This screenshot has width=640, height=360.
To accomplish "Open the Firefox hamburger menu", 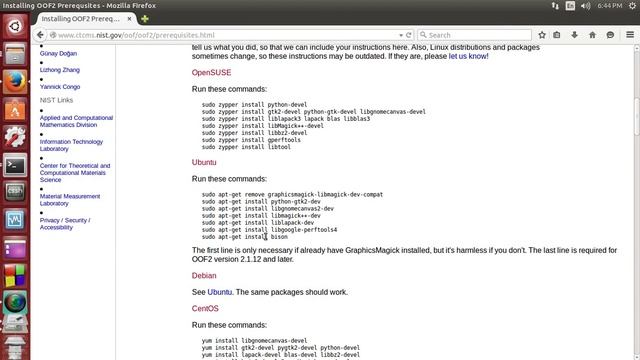I will pyautogui.click(x=630, y=35).
